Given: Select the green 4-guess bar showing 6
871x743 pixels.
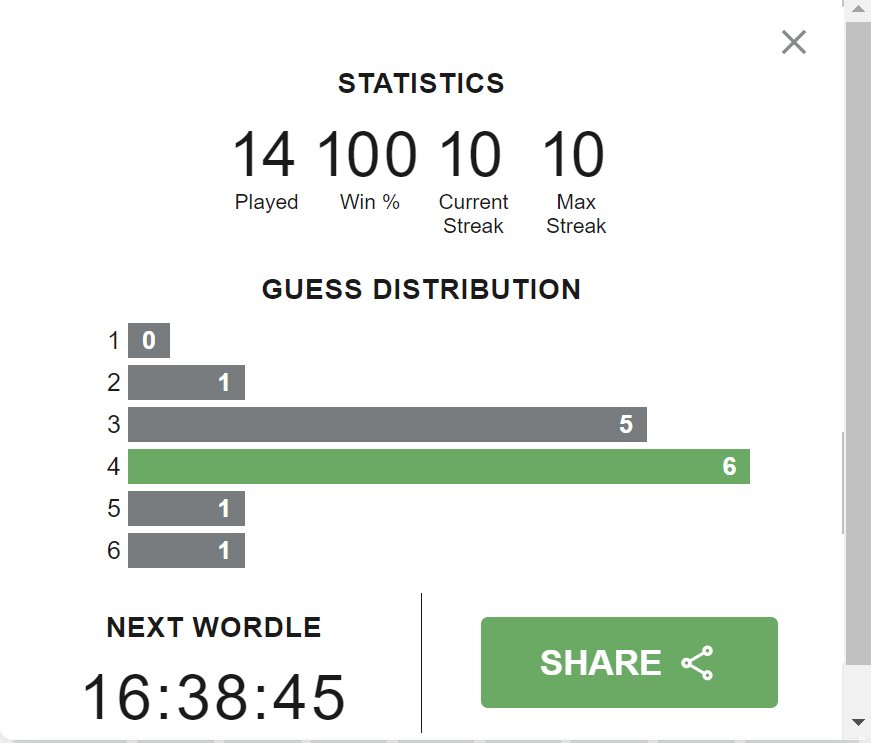Looking at the screenshot, I should pyautogui.click(x=439, y=466).
